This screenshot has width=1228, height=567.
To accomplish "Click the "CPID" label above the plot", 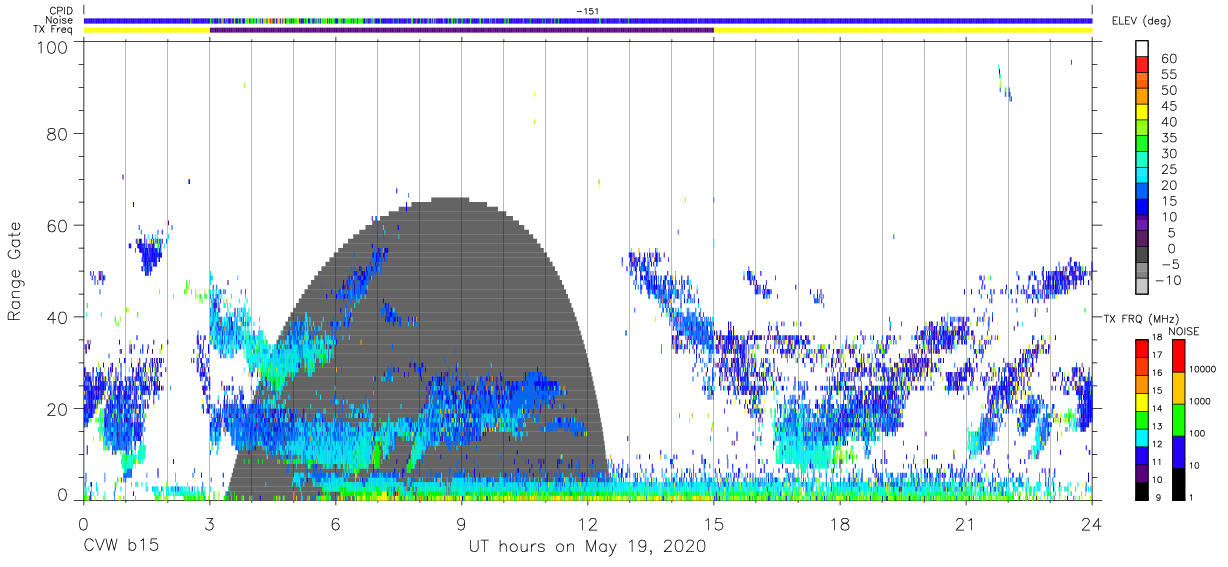I will click(x=60, y=10).
